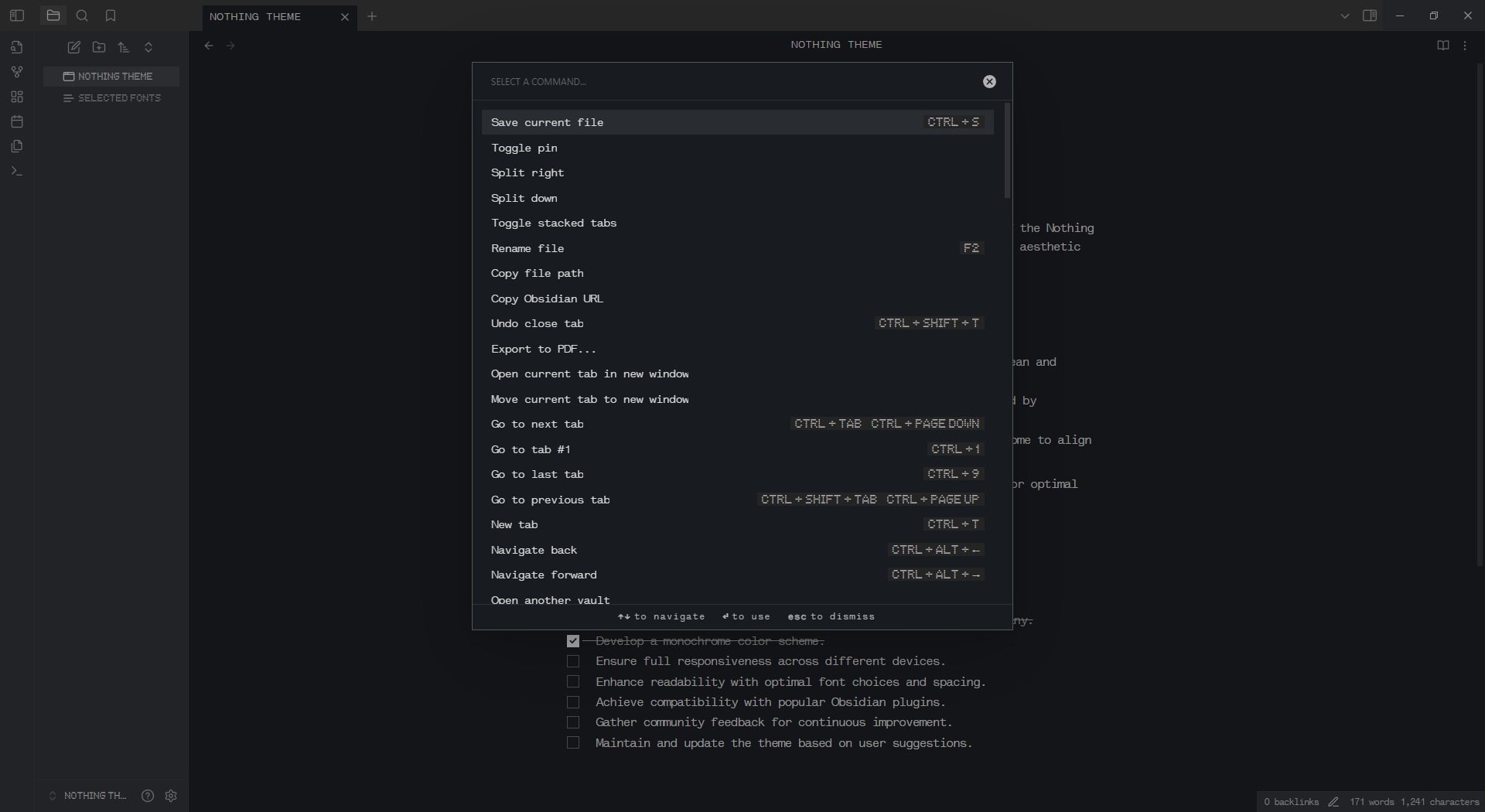1485x812 pixels.
Task: Uncheck 'Develop a monochrome color scheme'
Action: [573, 641]
